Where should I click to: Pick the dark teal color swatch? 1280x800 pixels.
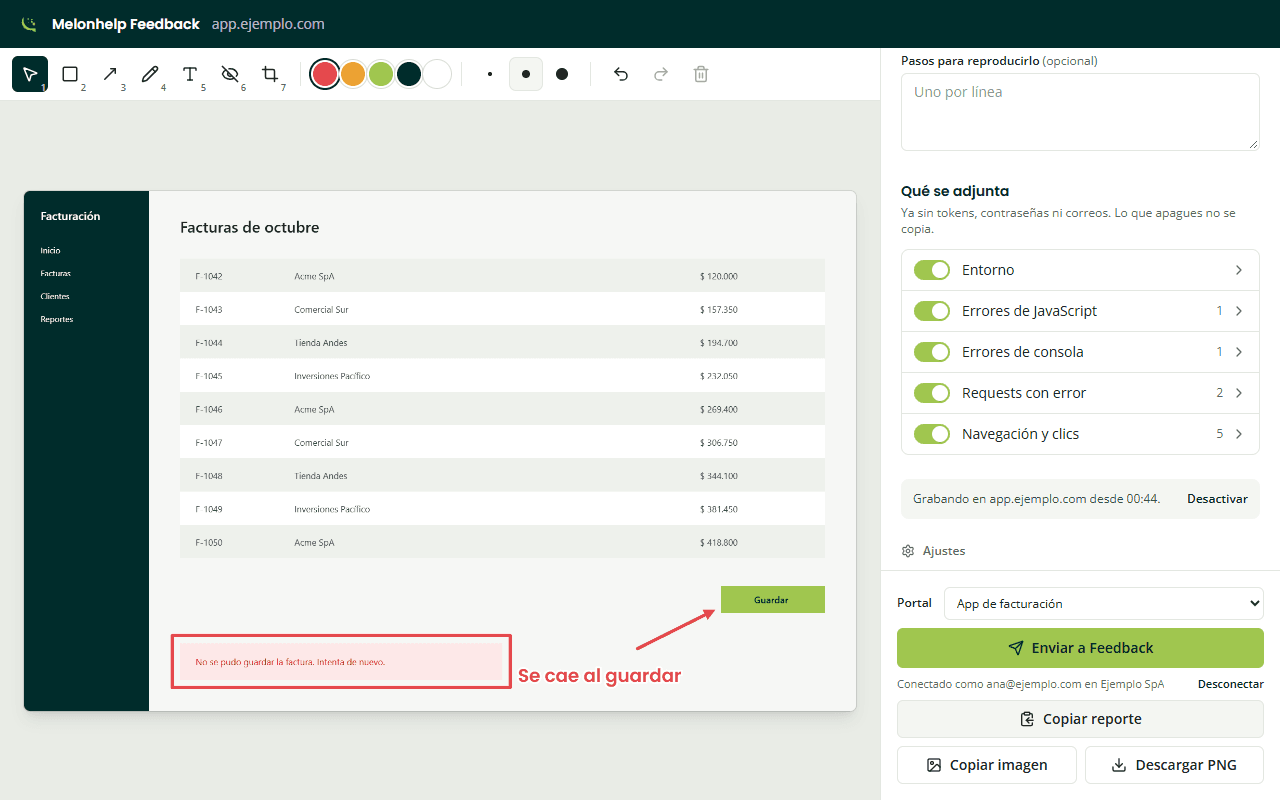point(408,74)
